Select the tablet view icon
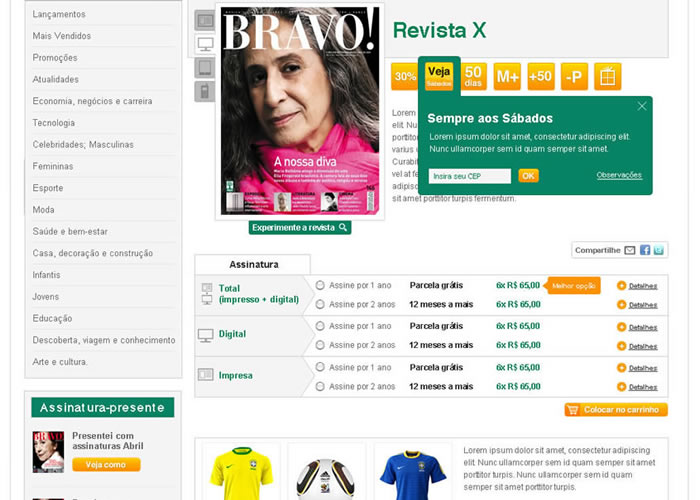700x500 pixels. [x=205, y=68]
